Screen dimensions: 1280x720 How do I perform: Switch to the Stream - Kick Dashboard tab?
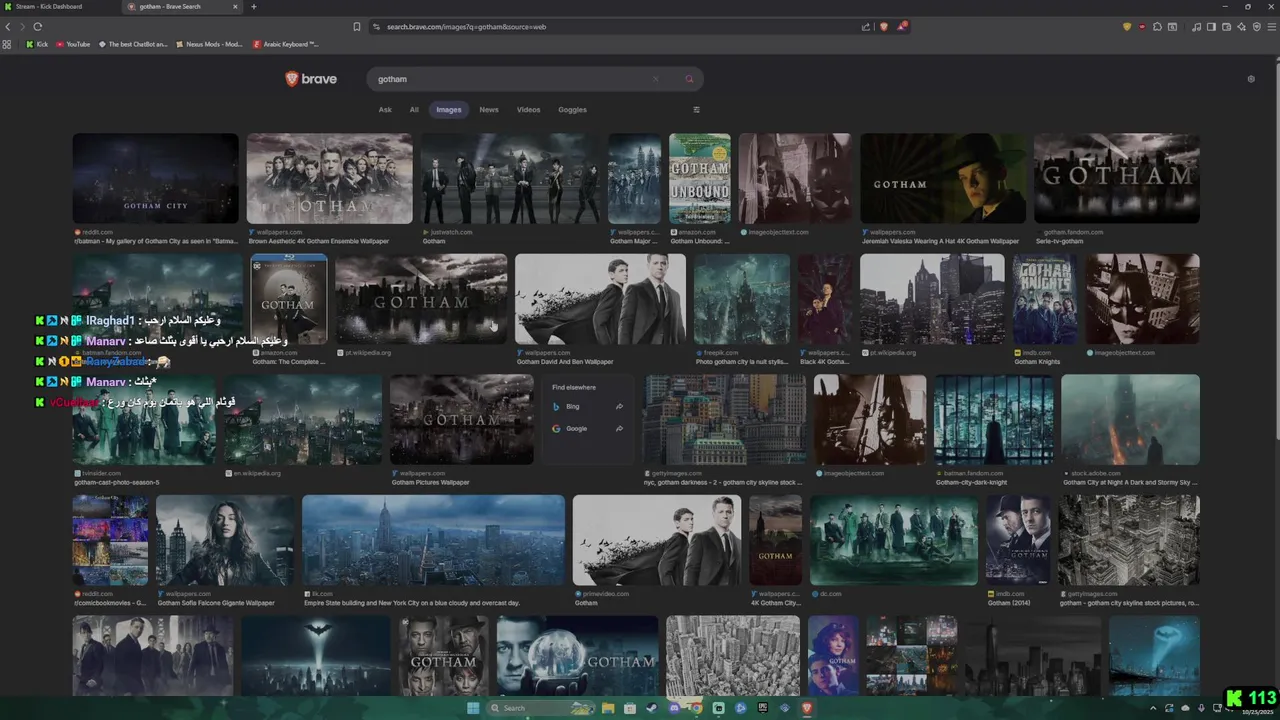point(60,7)
